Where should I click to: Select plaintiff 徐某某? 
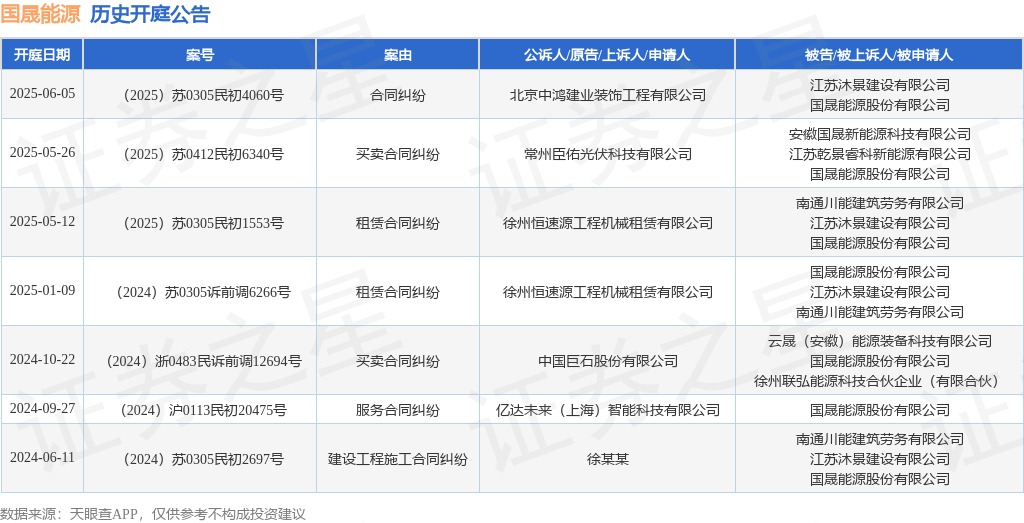[607, 460]
